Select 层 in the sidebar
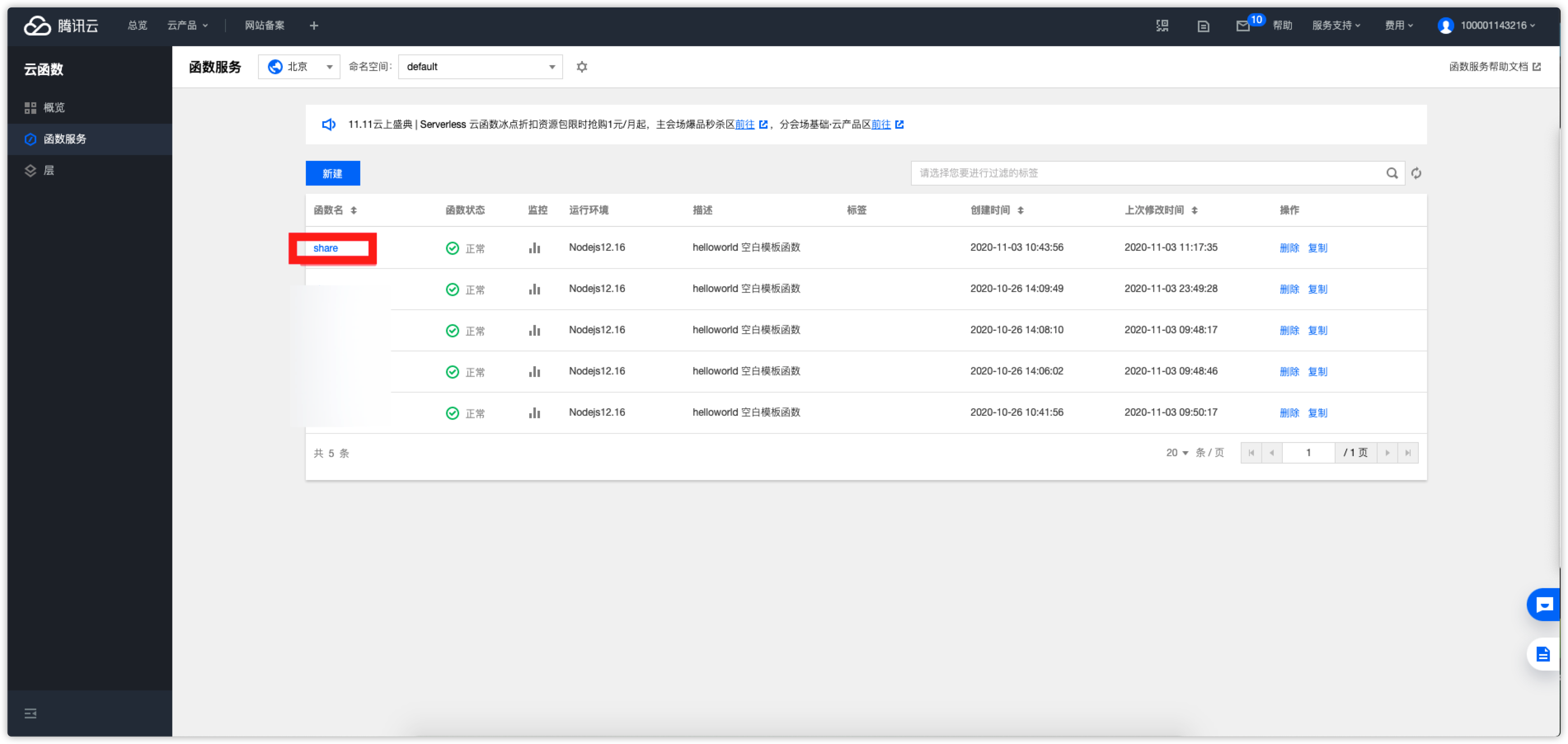The image size is (1568, 744). tap(49, 170)
